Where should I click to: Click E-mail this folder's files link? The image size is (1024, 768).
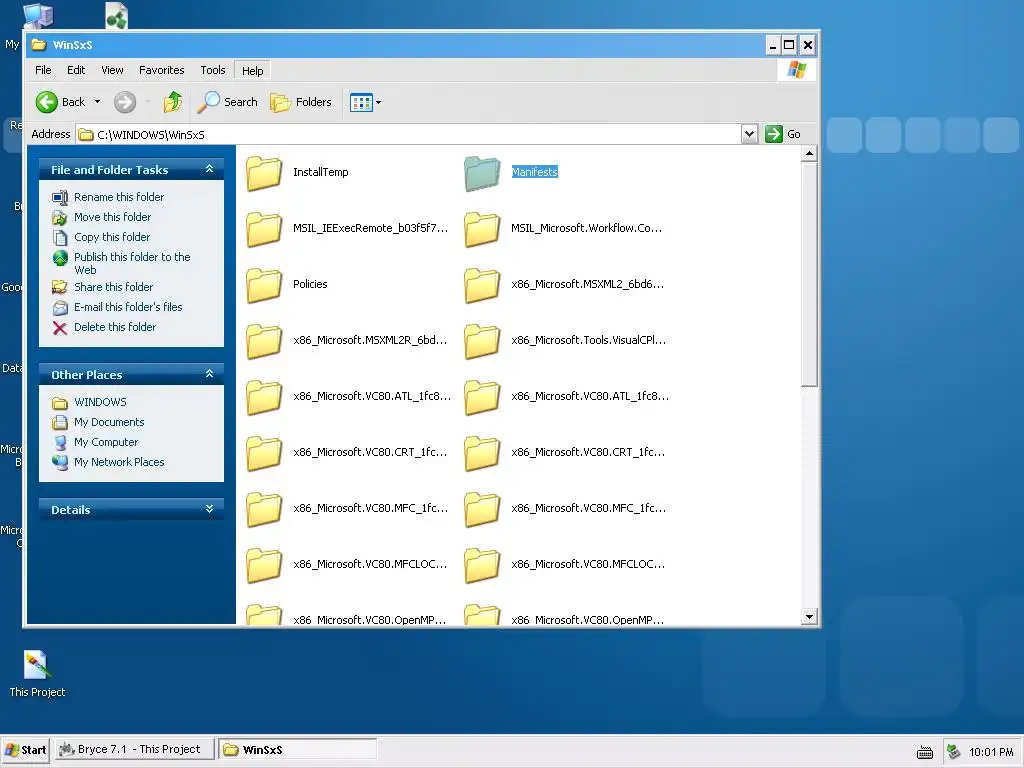[x=128, y=307]
